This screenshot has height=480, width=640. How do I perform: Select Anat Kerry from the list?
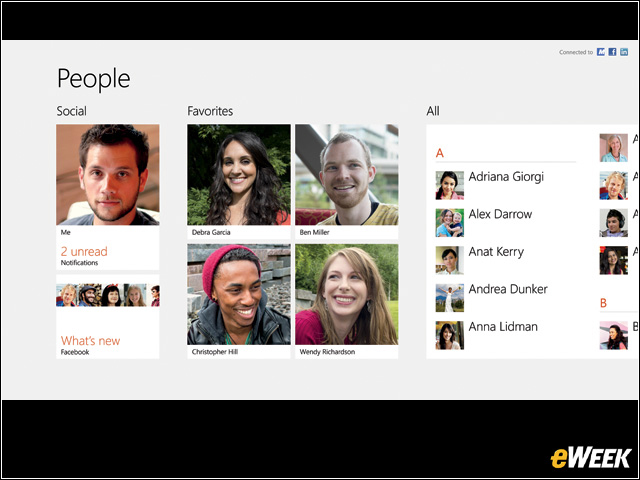pyautogui.click(x=506, y=260)
